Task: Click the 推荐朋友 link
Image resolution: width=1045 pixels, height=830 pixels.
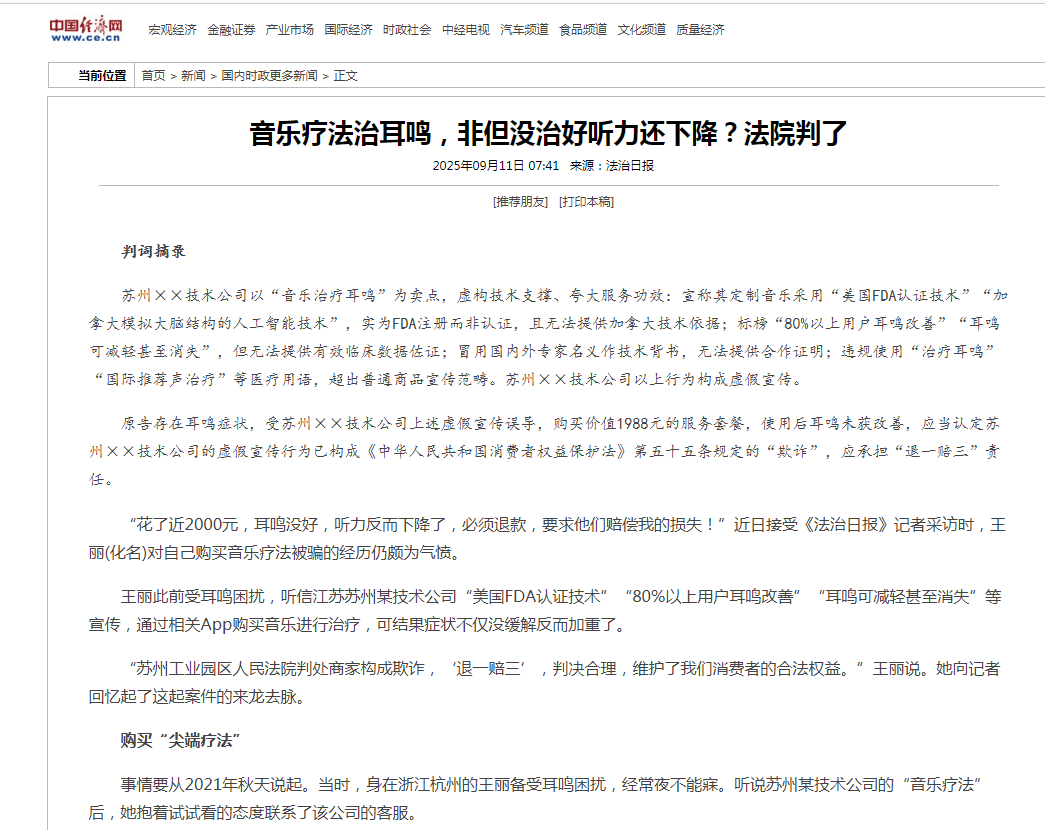Action: point(521,202)
